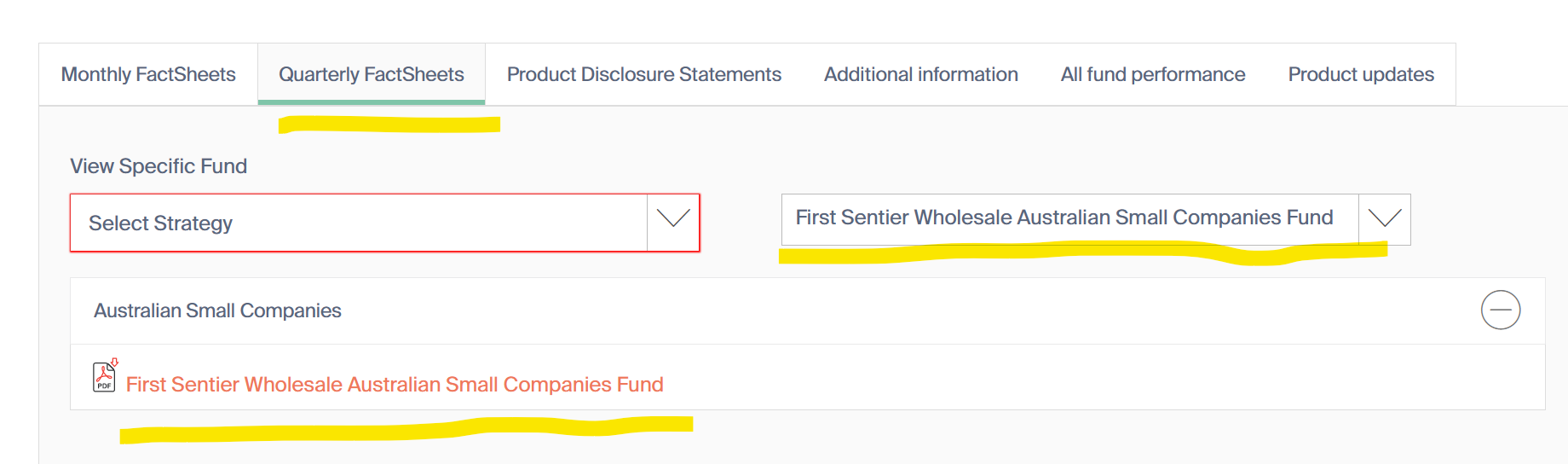1568x464 pixels.
Task: Toggle the Australian Small Companies section header
Action: click(x=217, y=310)
